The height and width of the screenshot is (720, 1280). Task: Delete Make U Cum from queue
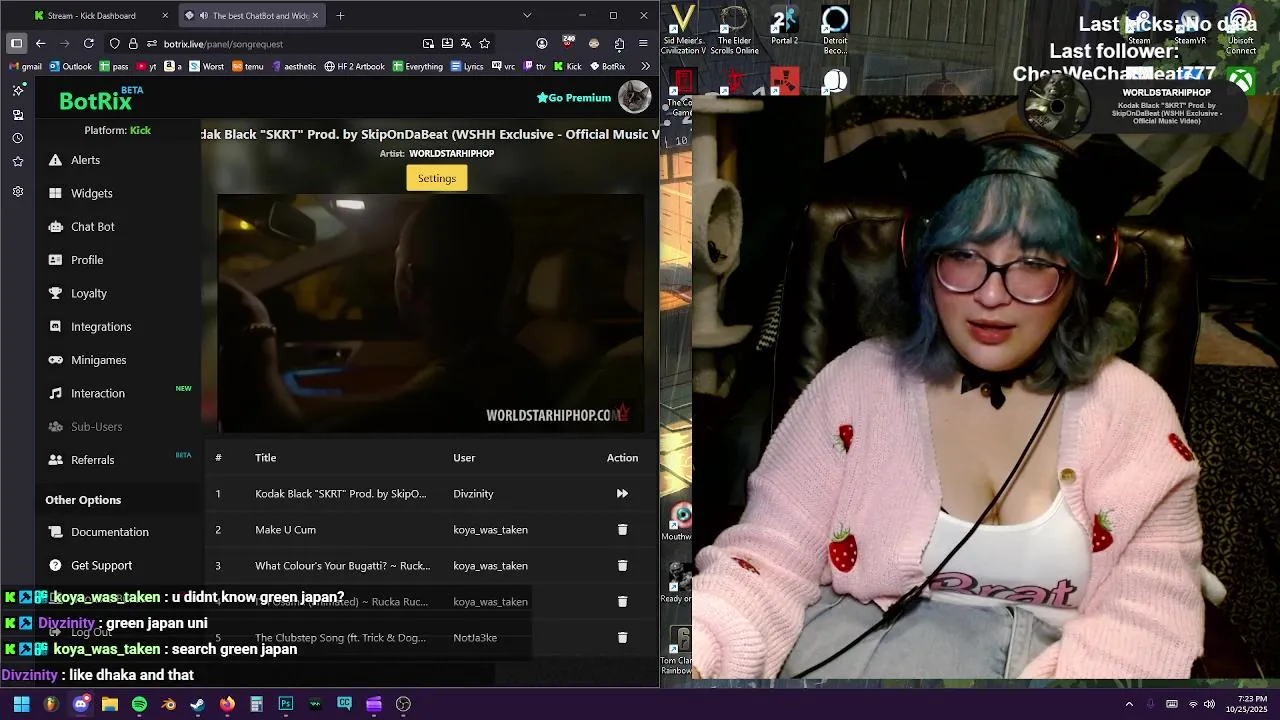point(622,529)
